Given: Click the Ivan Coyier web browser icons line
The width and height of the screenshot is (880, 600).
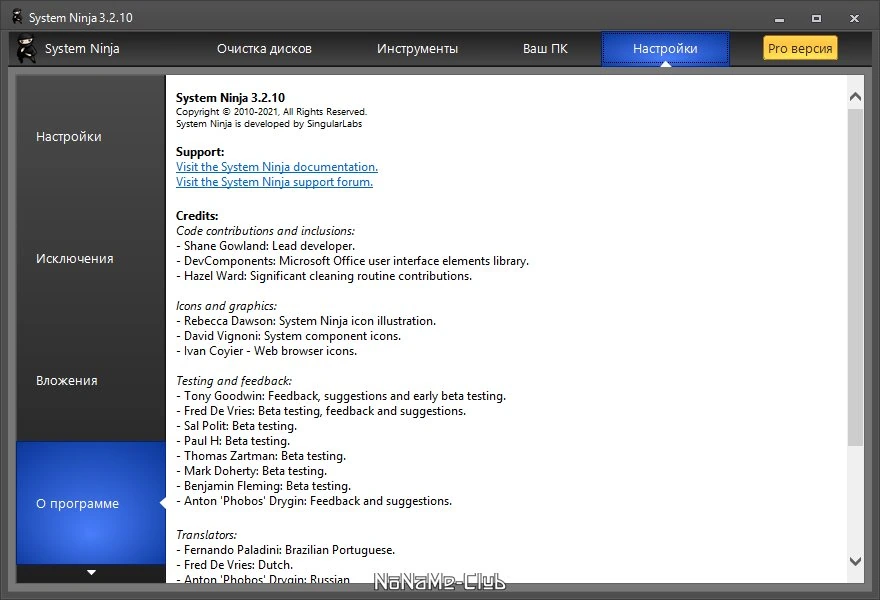Looking at the screenshot, I should (267, 351).
